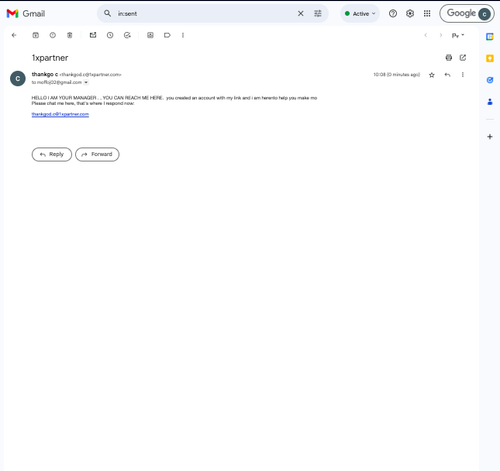The height and width of the screenshot is (471, 500).
Task: Open email in a new window
Action: [463, 58]
